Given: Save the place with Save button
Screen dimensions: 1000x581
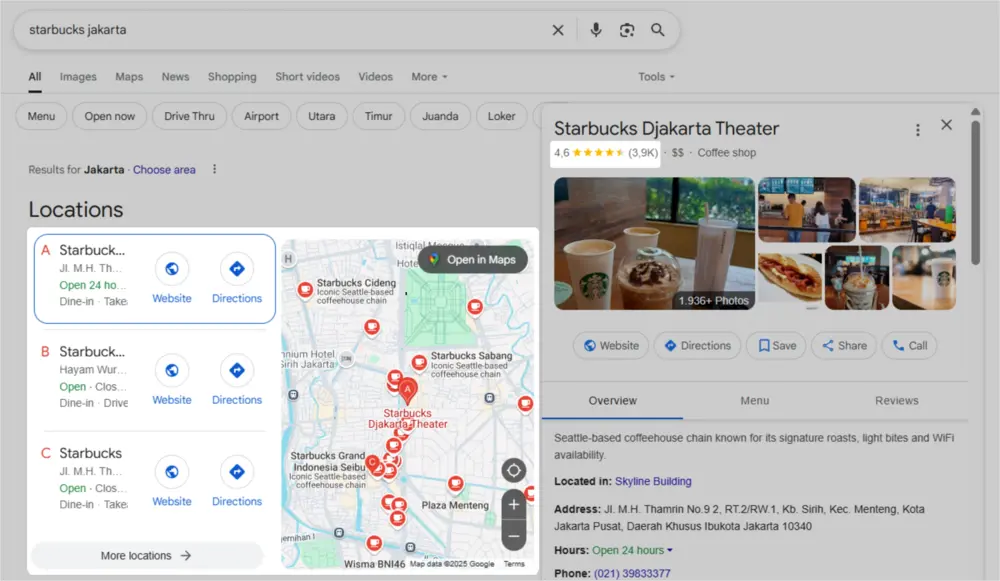Looking at the screenshot, I should (776, 346).
